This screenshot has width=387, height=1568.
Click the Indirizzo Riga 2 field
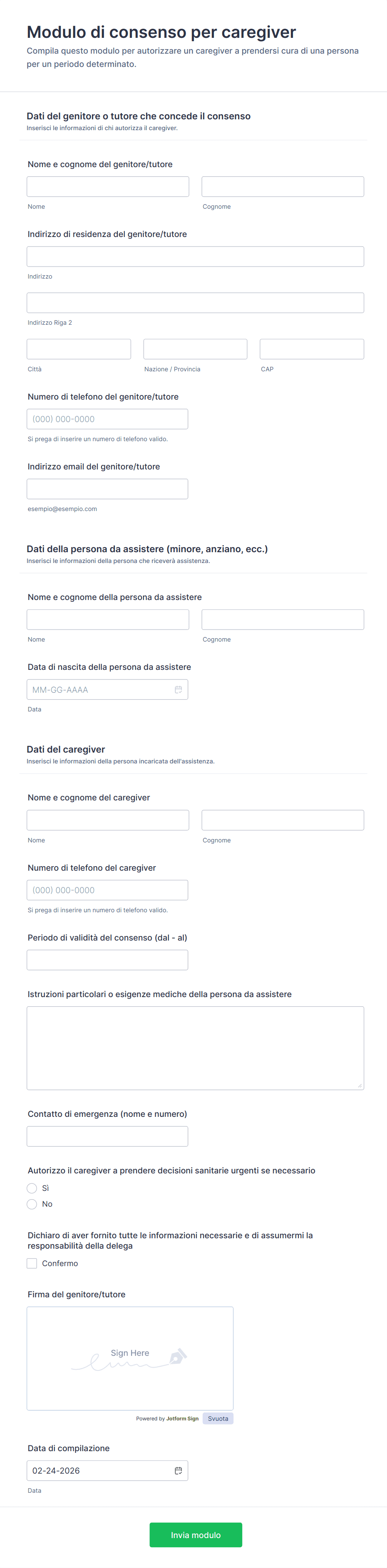195,303
